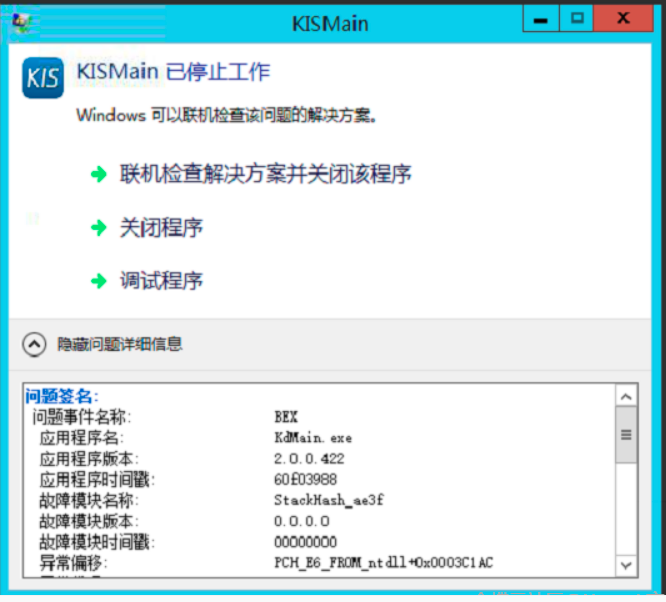The image size is (666, 602).
Task: Click the 故障模块名称 label
Action: pyautogui.click(x=89, y=500)
